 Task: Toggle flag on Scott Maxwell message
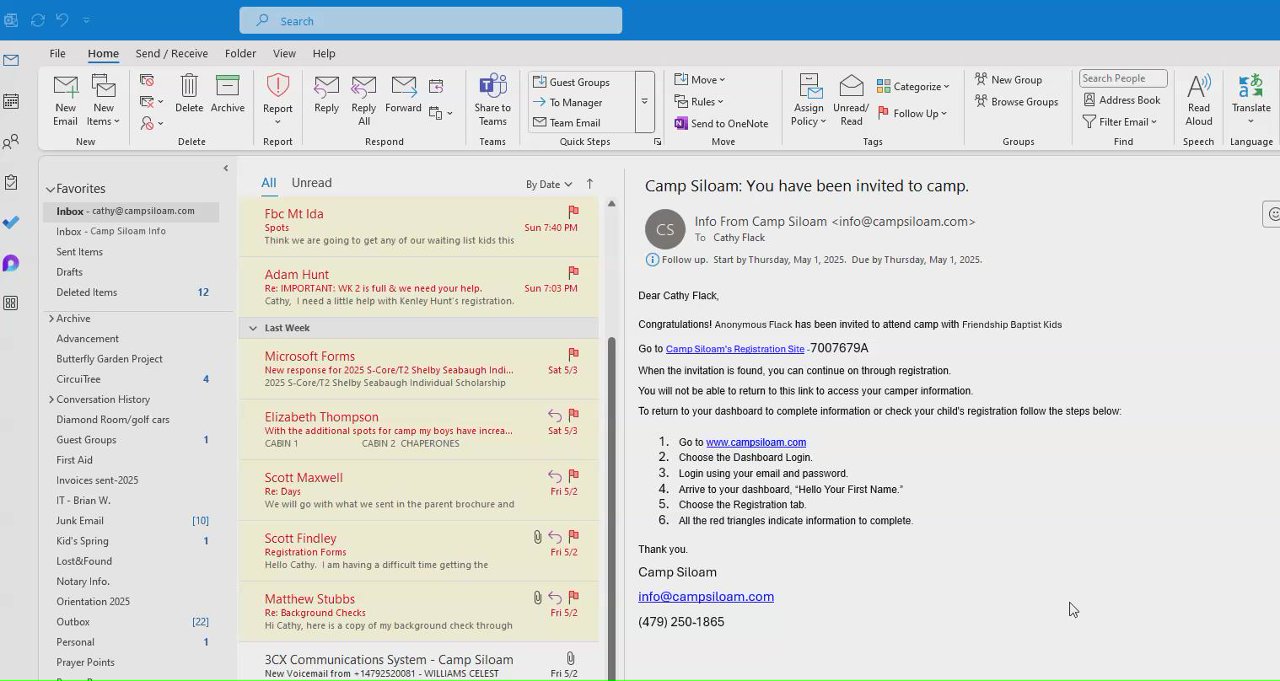(x=573, y=476)
